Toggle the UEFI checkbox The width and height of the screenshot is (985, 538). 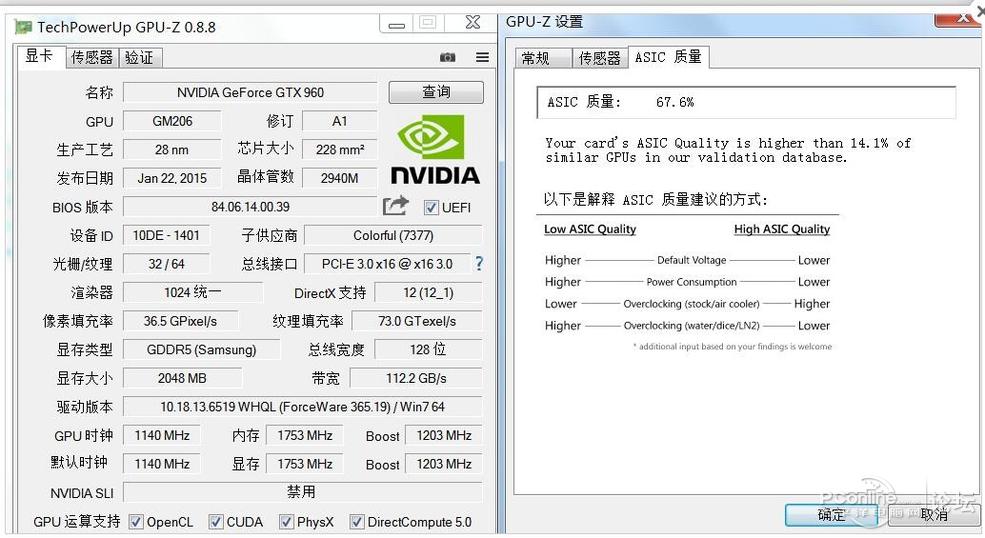tap(431, 207)
